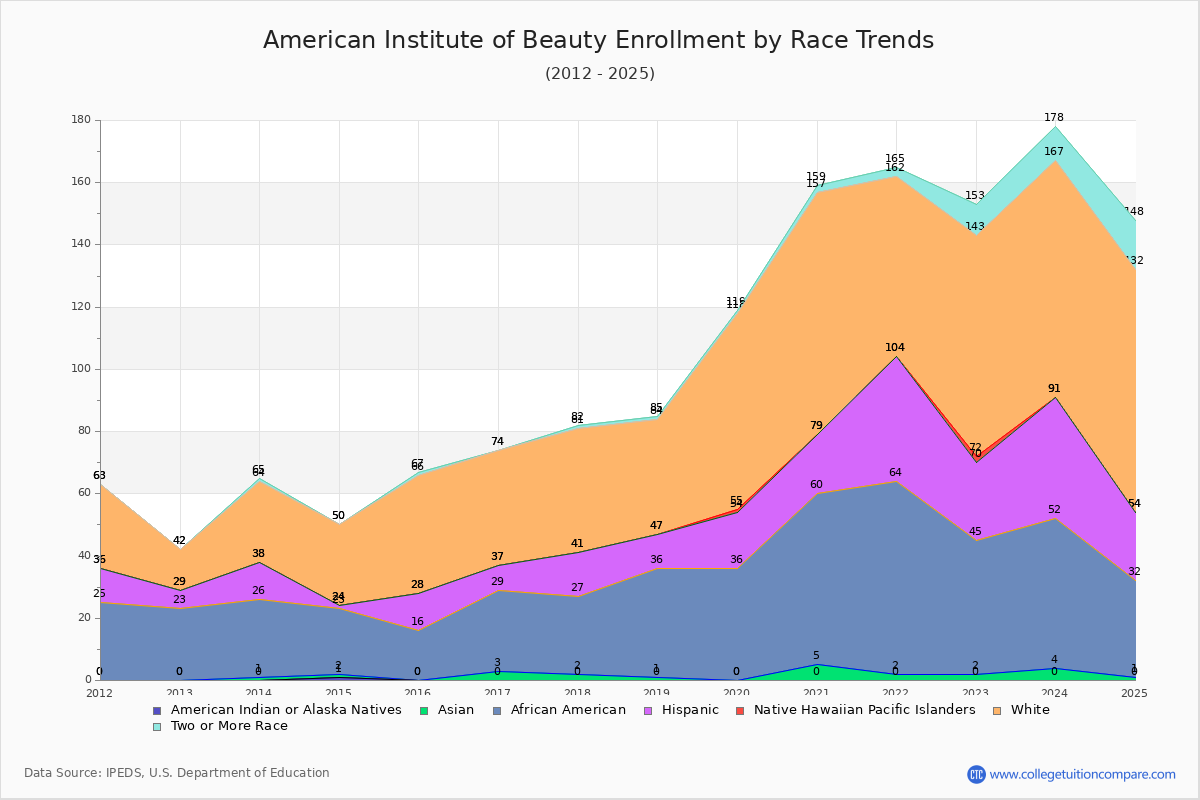Image resolution: width=1200 pixels, height=800 pixels.
Task: Click the 100 y-axis label
Action: [81, 369]
